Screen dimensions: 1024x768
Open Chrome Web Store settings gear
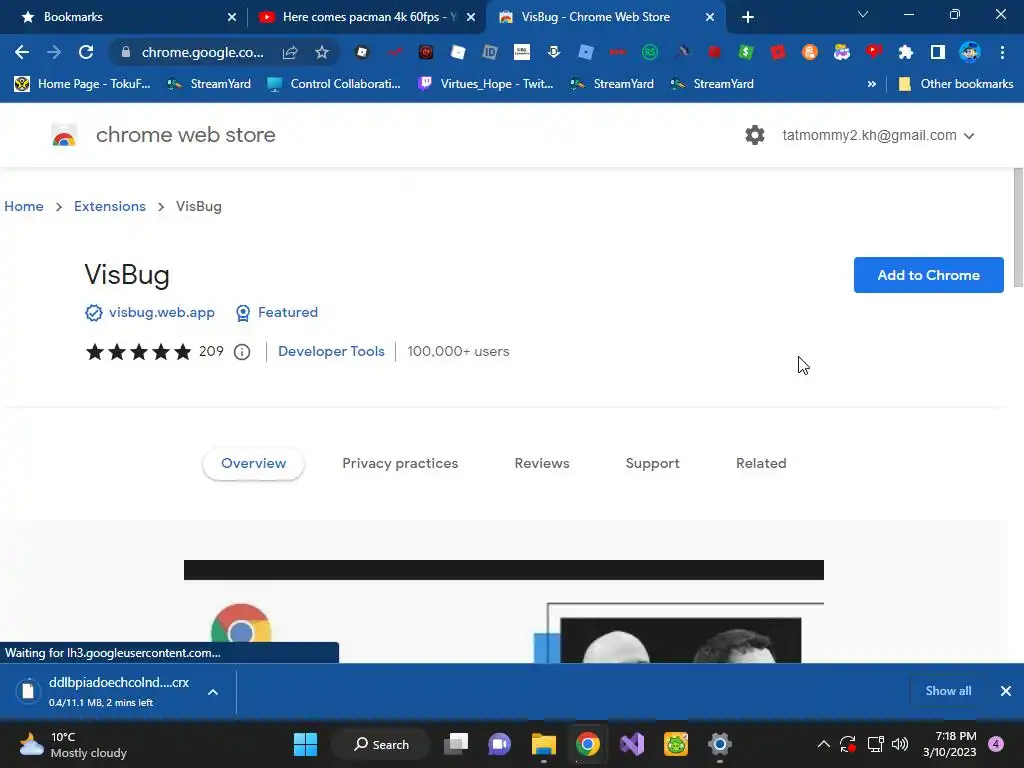(x=755, y=135)
